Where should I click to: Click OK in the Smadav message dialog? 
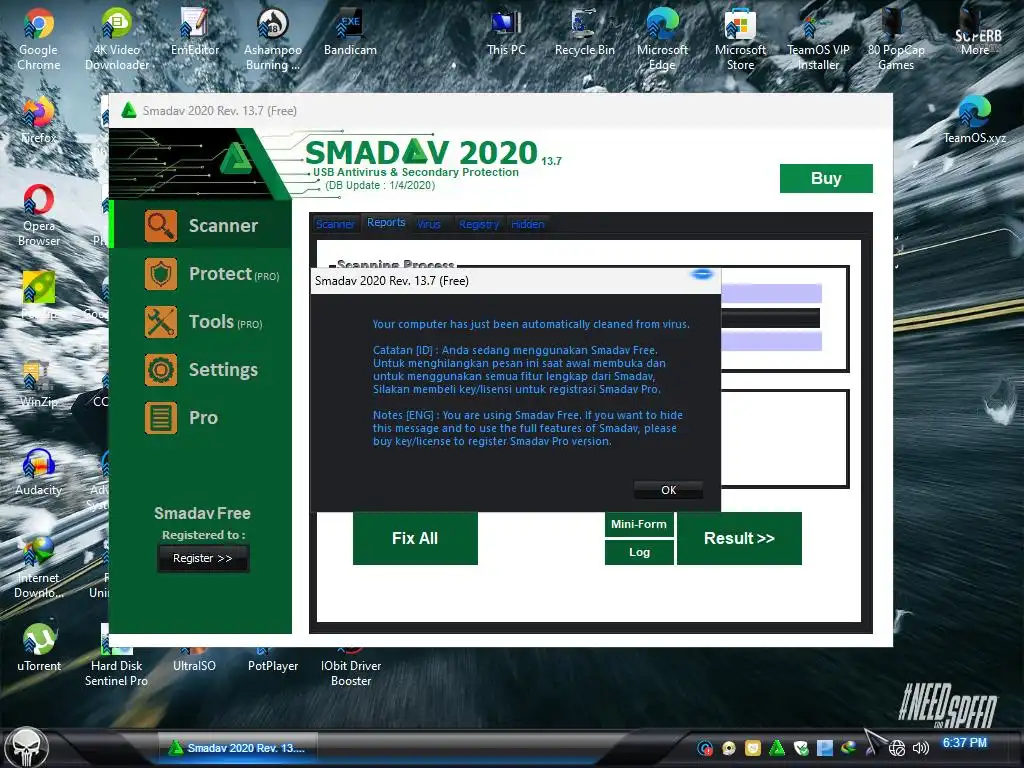(668, 490)
